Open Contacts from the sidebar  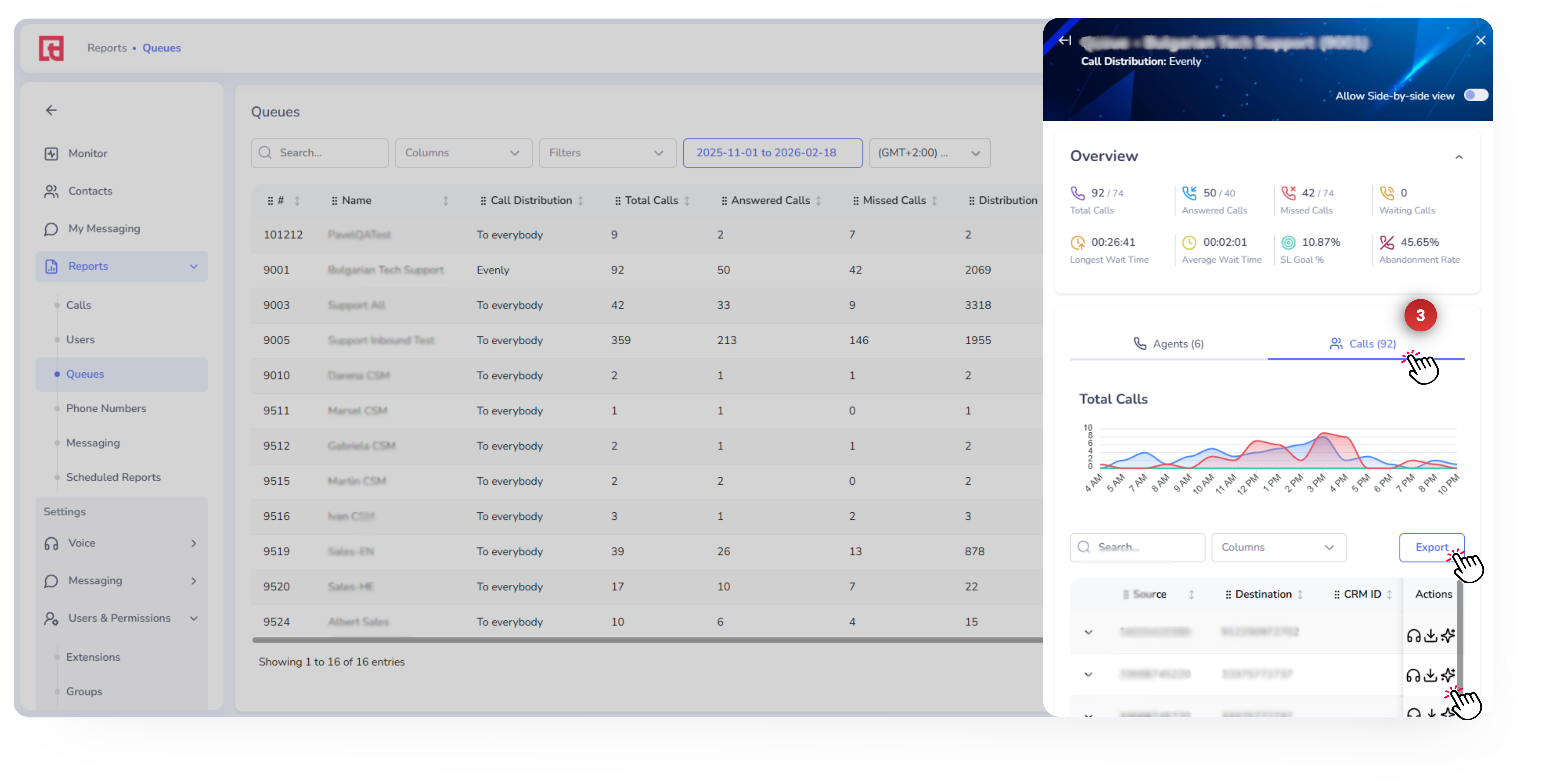90,191
